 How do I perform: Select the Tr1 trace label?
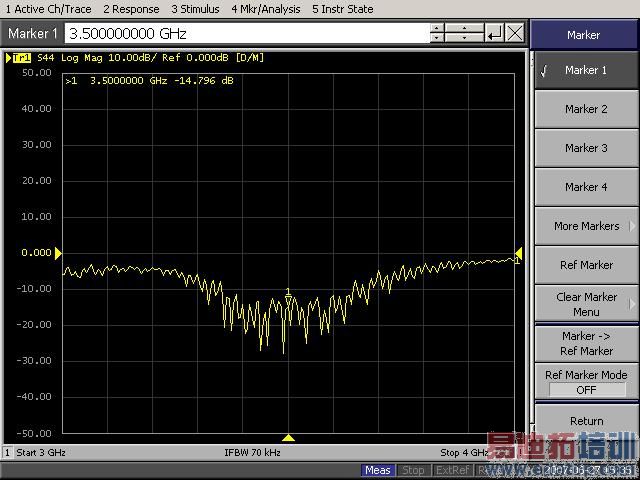point(21,58)
